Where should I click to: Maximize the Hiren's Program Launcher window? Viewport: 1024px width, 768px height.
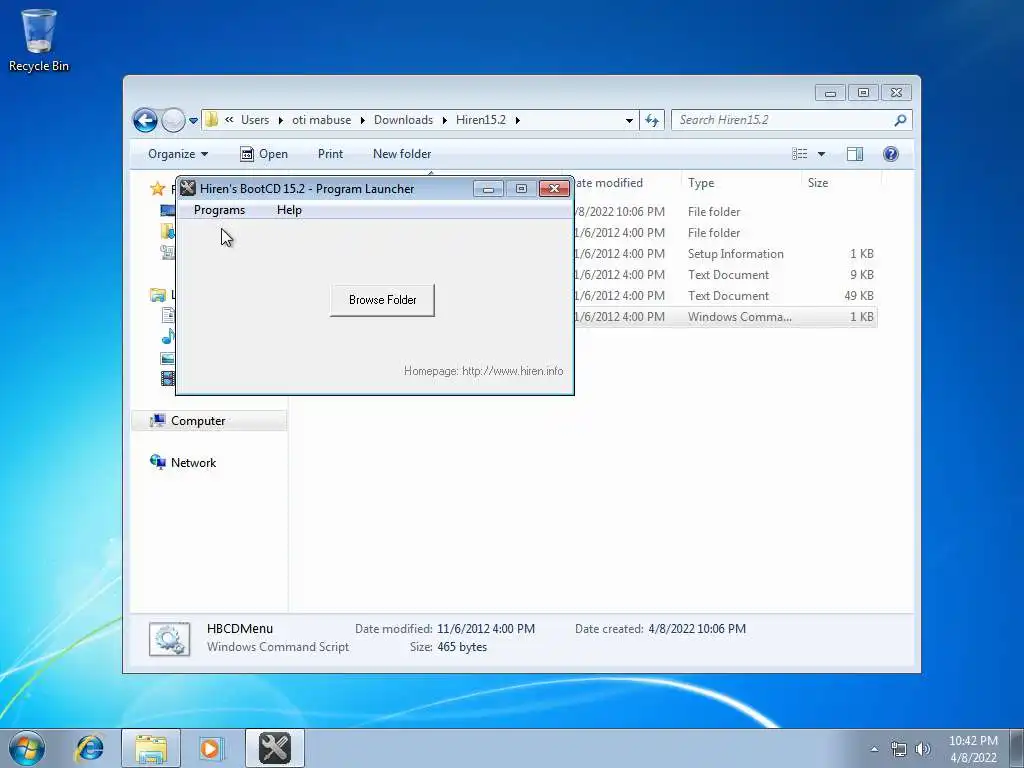pyautogui.click(x=520, y=189)
